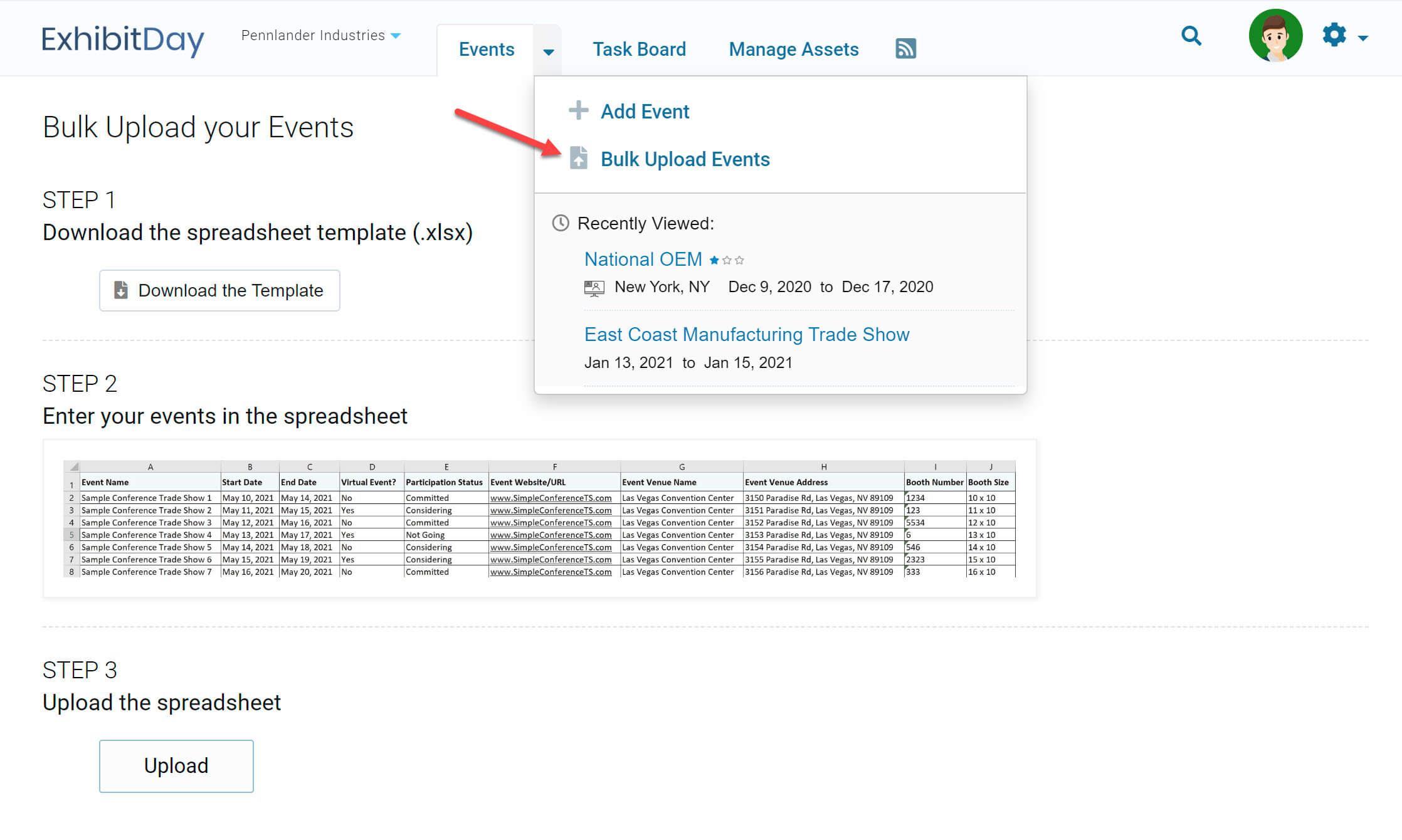Toggle the filled star rating on National OEM
This screenshot has height=840, width=1402.
714,259
